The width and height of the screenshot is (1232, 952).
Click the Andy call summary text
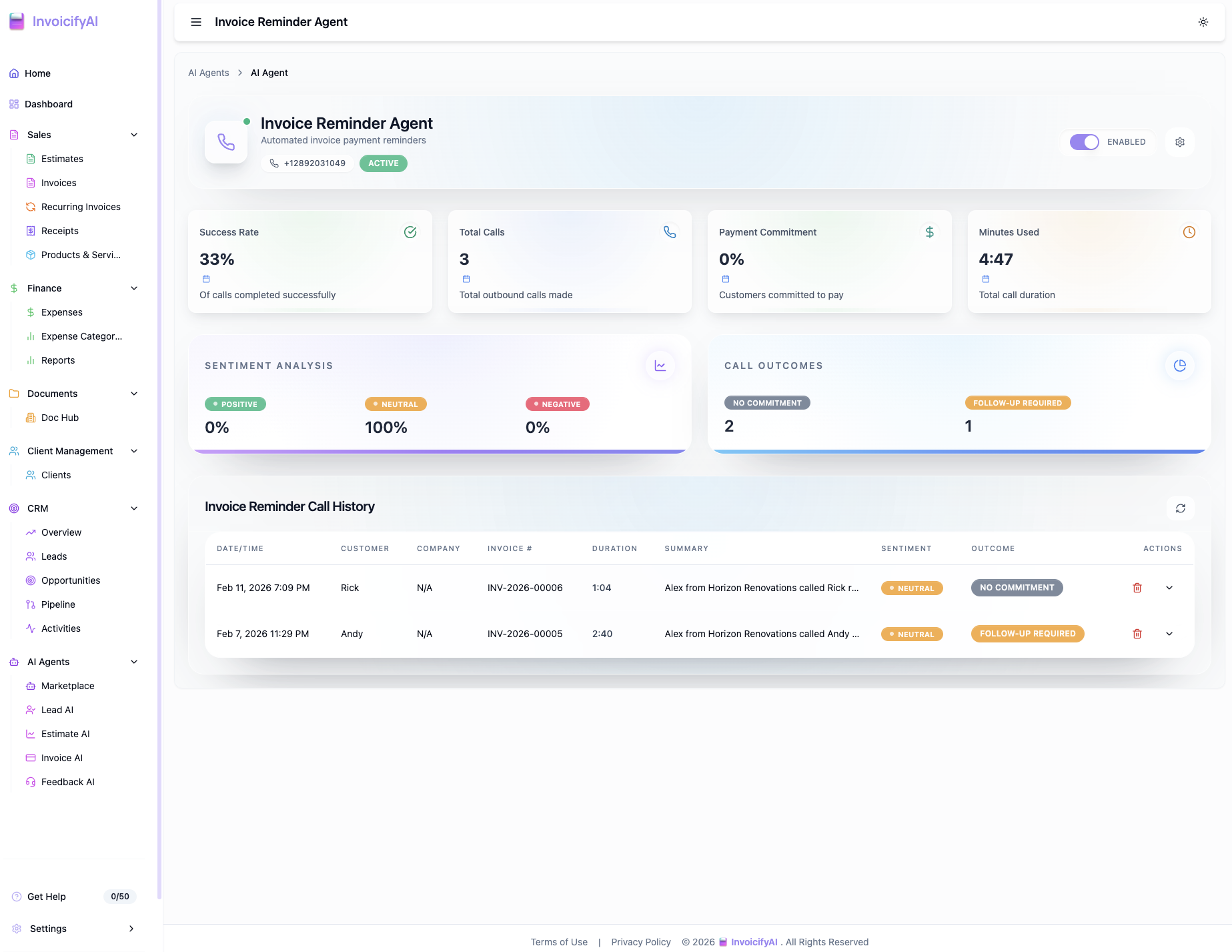[762, 634]
